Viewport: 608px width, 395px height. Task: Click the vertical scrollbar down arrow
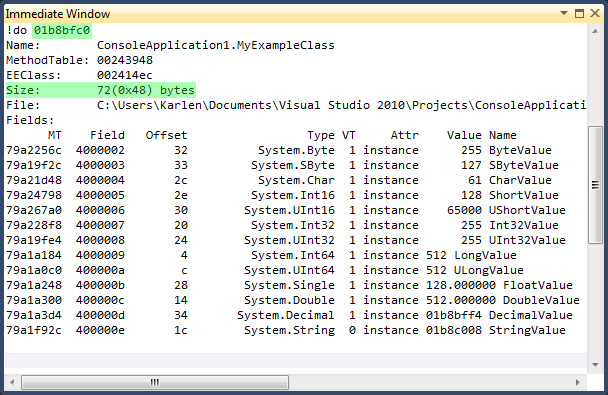595,365
